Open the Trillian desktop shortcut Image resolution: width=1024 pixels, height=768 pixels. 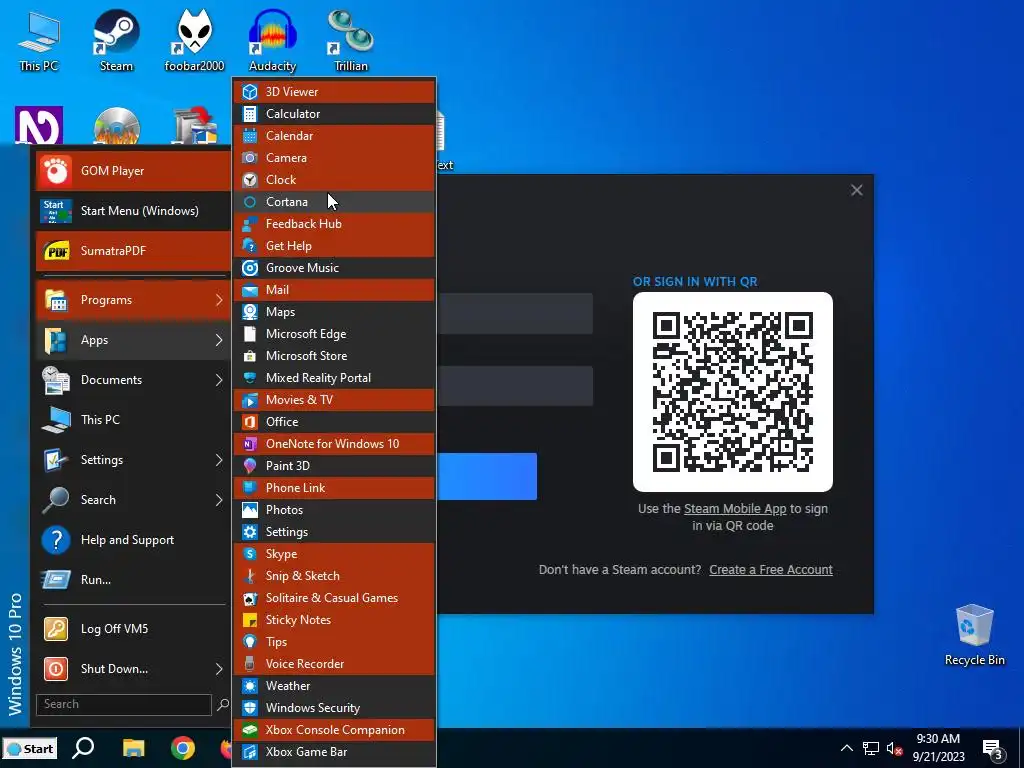(x=351, y=39)
